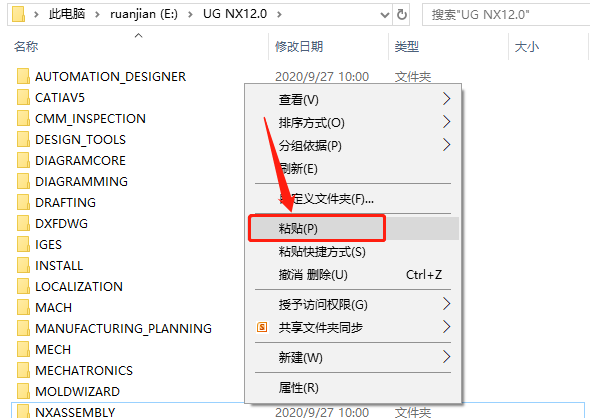Click the DXFDWG folder name
This screenshot has height=418, width=590.
point(61,223)
